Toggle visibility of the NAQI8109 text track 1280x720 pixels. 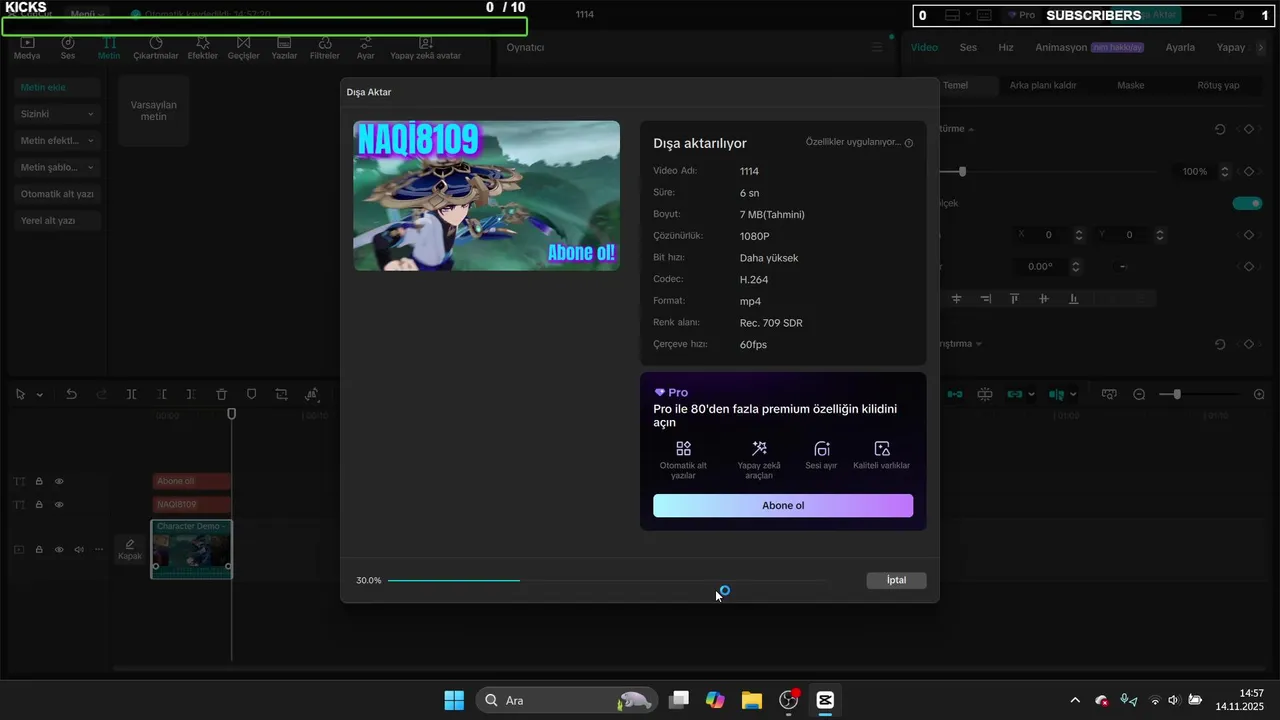click(59, 505)
